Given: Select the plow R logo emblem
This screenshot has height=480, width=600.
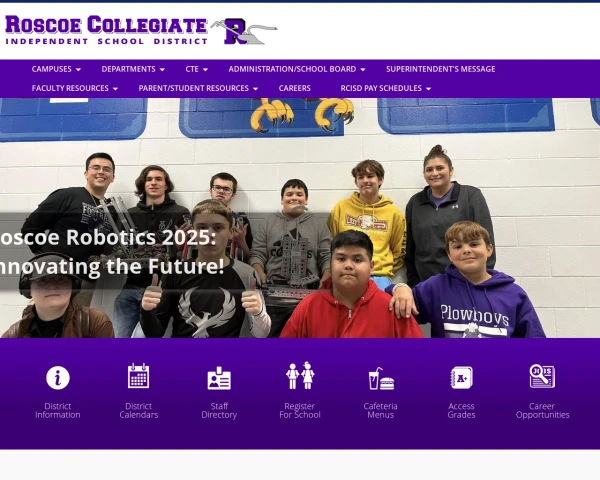Looking at the screenshot, I should point(243,31).
